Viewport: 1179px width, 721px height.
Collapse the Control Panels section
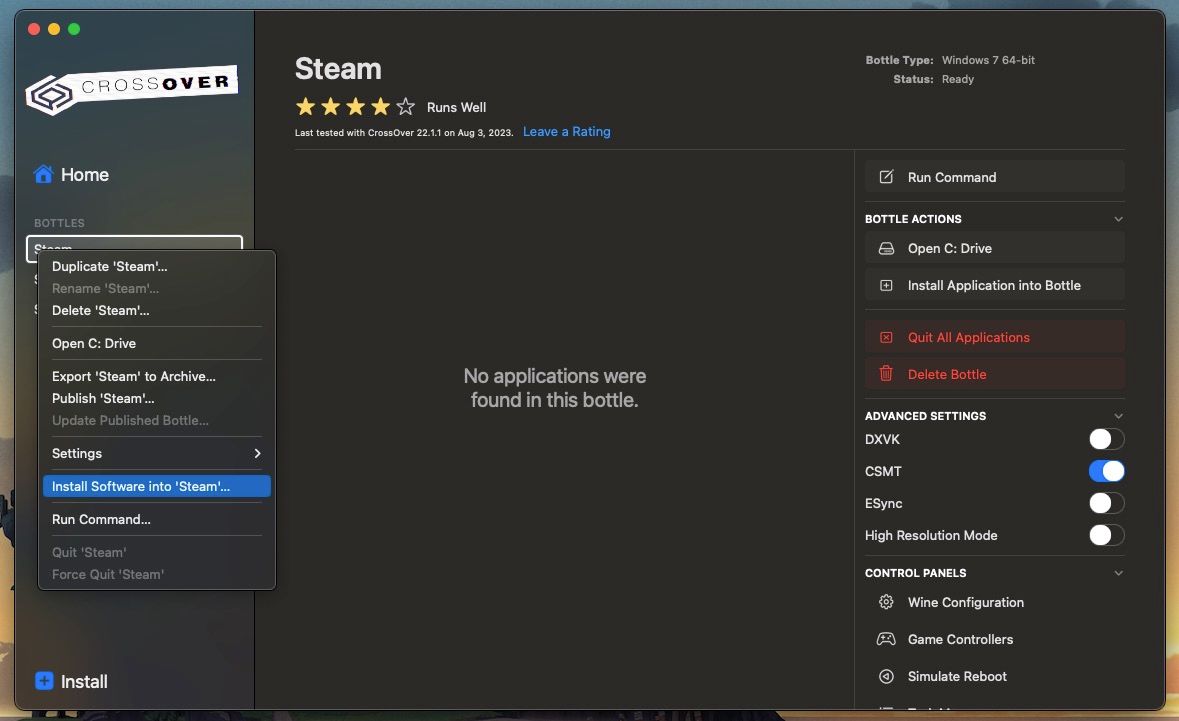(x=1118, y=573)
